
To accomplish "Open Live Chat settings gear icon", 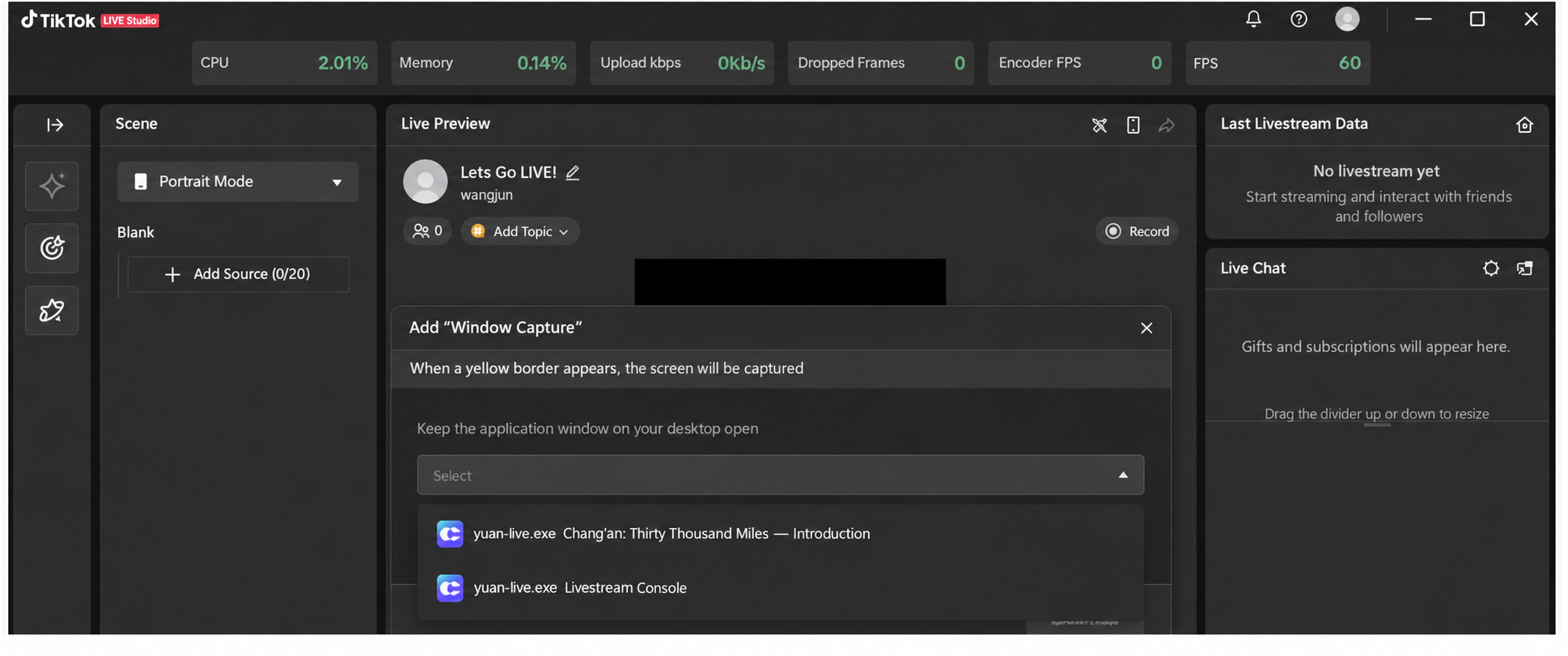I will coord(1491,269).
